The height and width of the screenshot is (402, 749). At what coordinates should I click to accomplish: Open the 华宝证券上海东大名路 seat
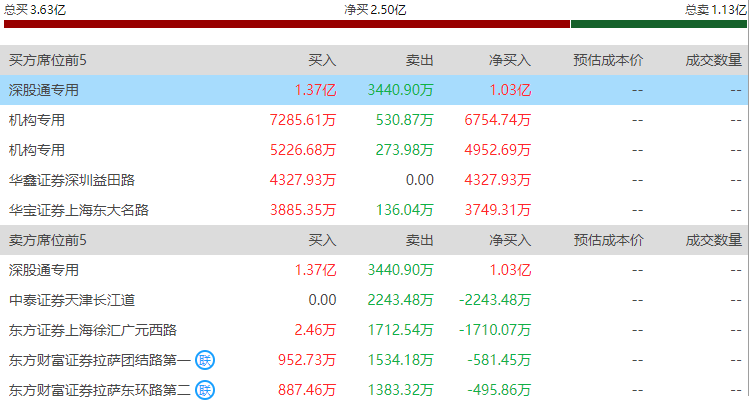79,210
